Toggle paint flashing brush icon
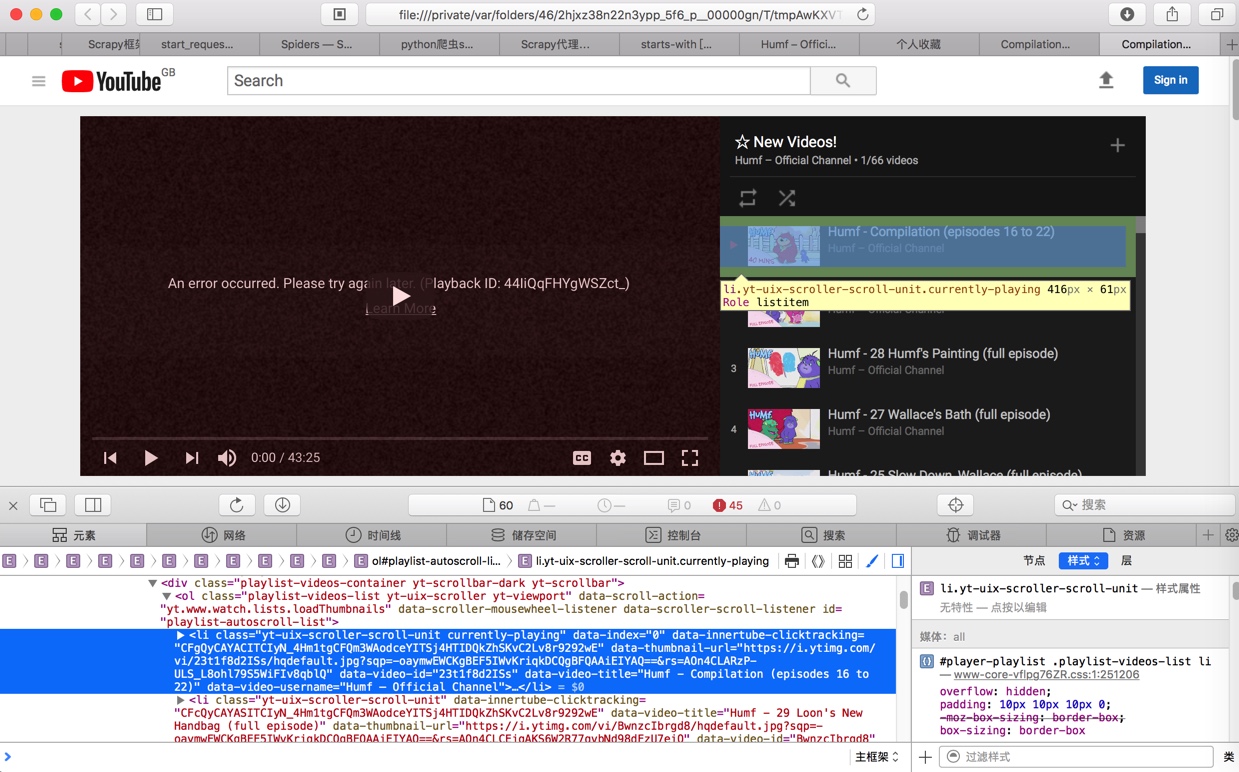 (x=872, y=561)
